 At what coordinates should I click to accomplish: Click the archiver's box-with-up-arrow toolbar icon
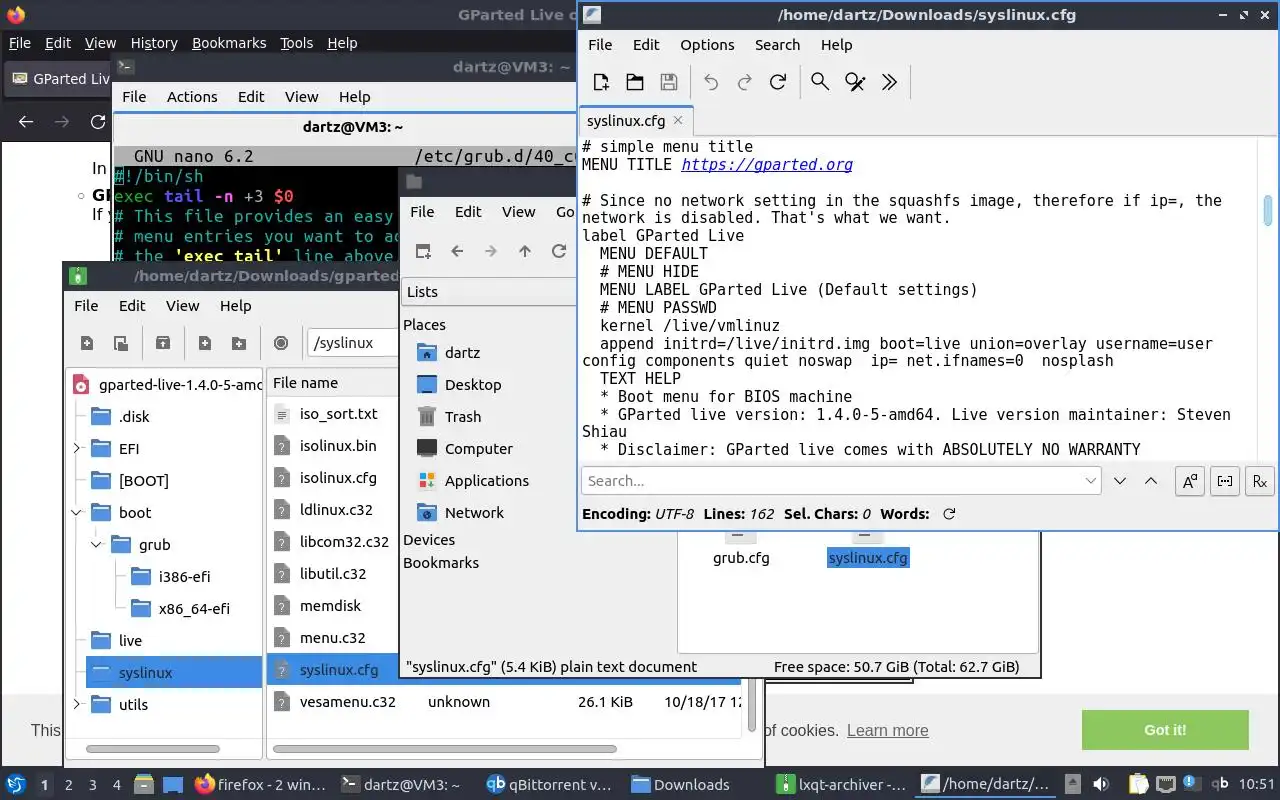pos(163,343)
